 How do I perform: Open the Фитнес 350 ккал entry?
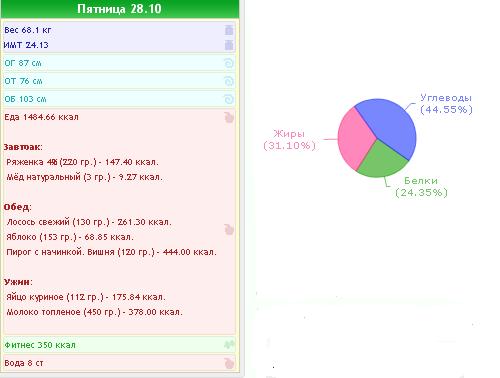pos(40,345)
